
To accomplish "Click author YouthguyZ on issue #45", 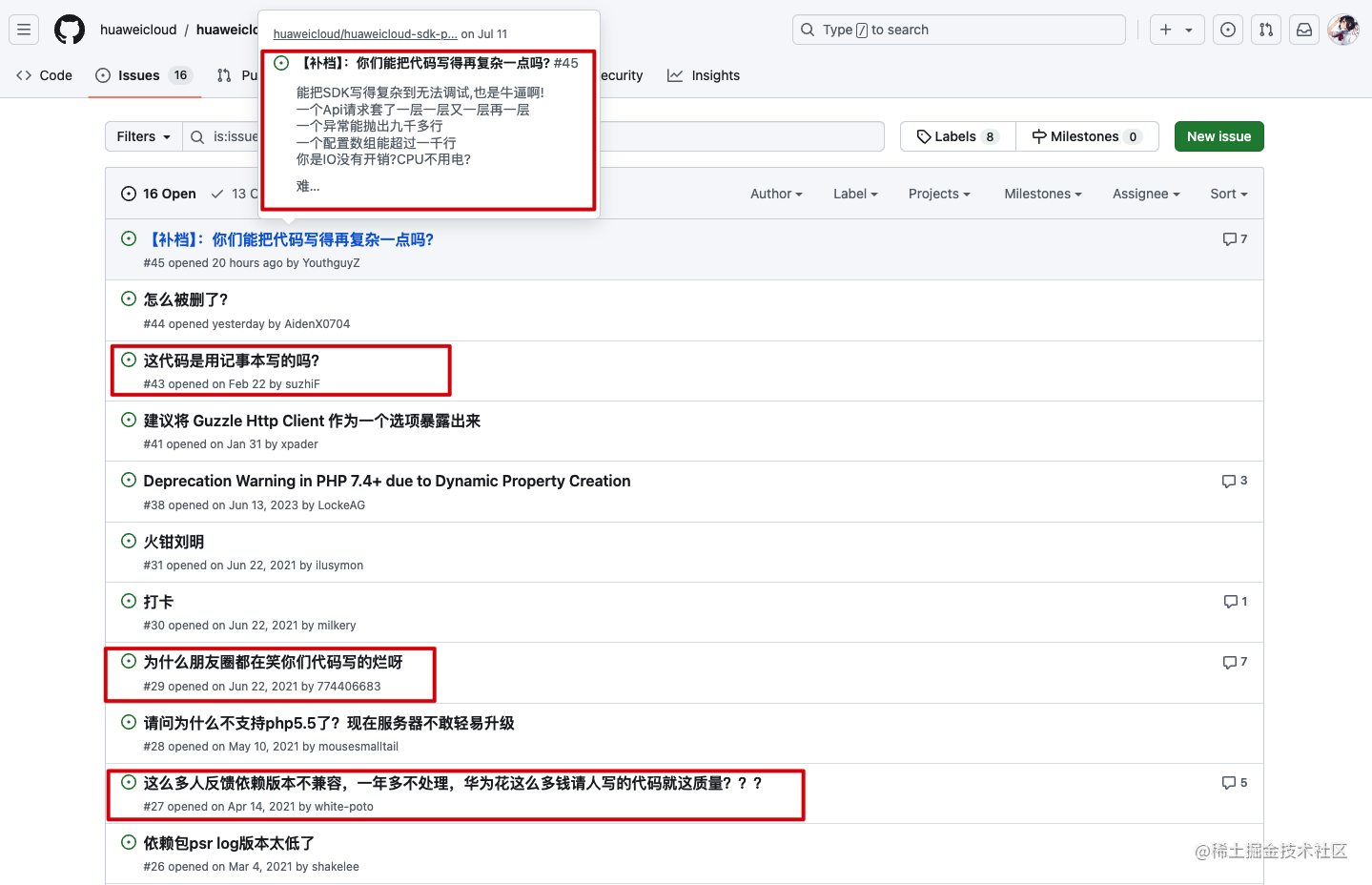I will tap(331, 263).
